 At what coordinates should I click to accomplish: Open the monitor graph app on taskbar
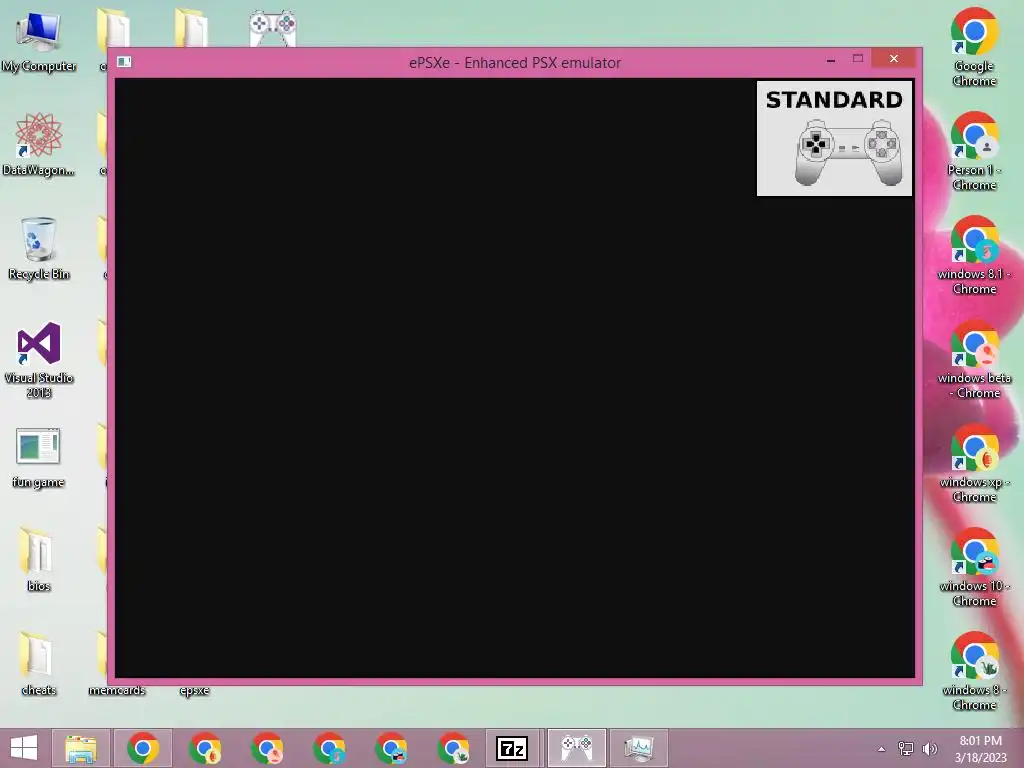[x=639, y=748]
